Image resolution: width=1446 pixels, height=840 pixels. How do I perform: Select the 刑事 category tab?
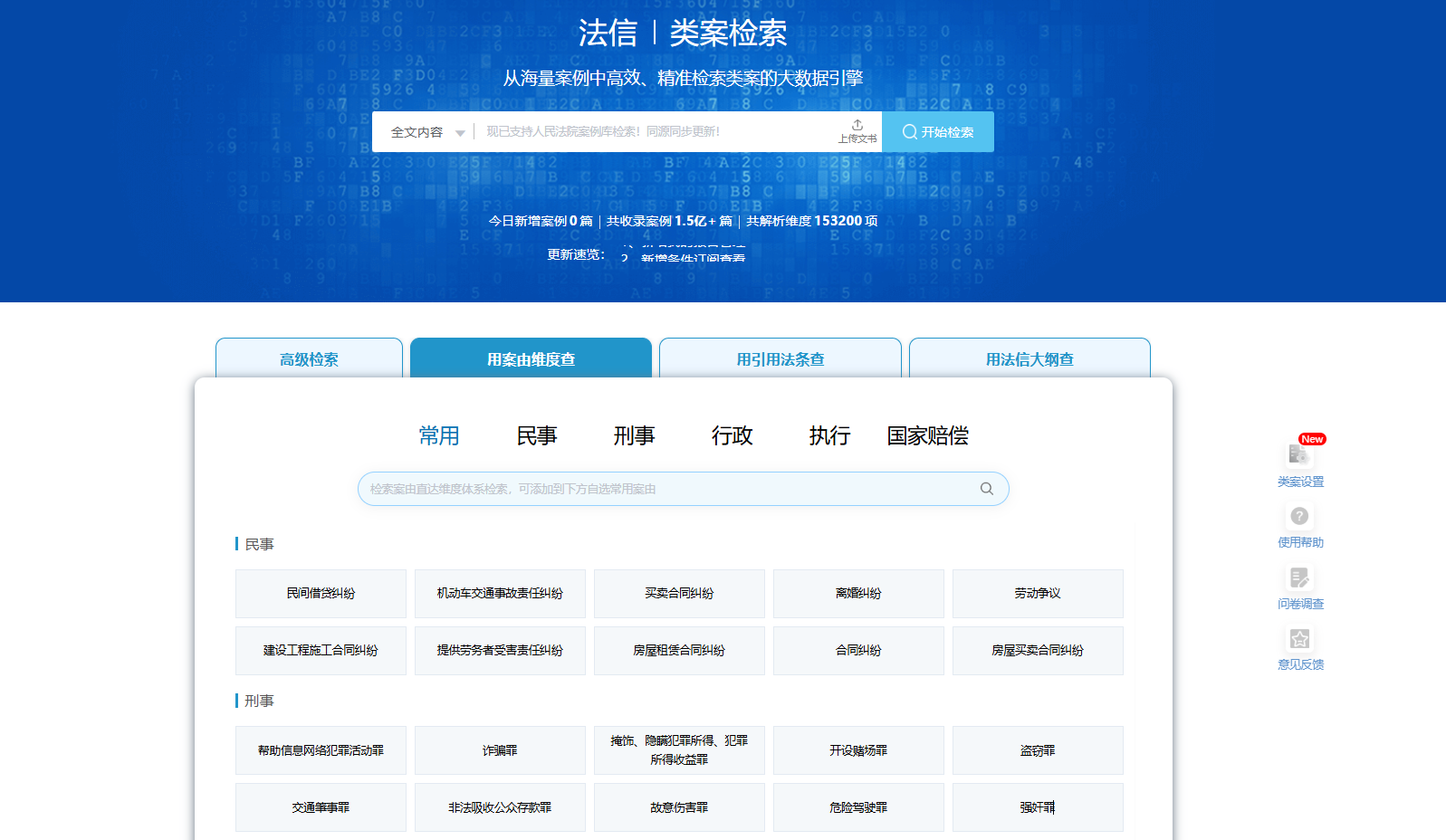[x=634, y=436]
